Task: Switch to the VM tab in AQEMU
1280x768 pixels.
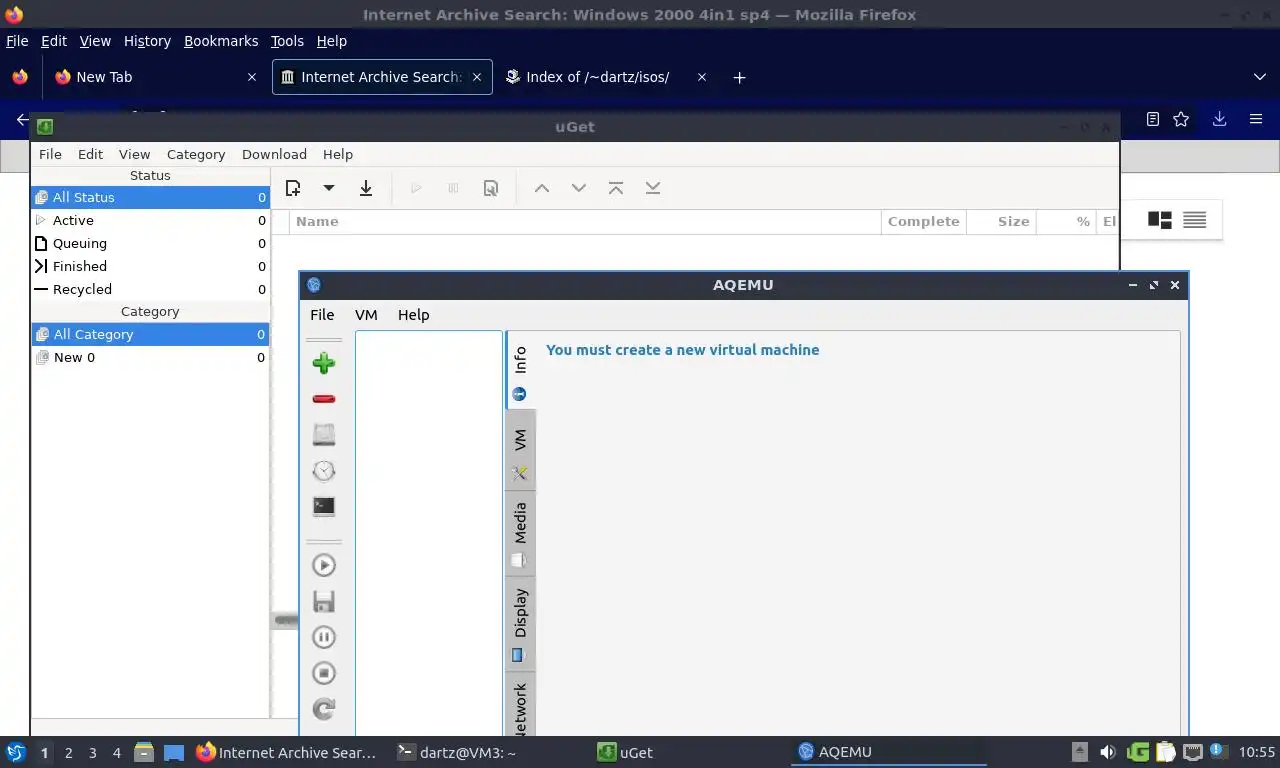Action: pyautogui.click(x=520, y=450)
